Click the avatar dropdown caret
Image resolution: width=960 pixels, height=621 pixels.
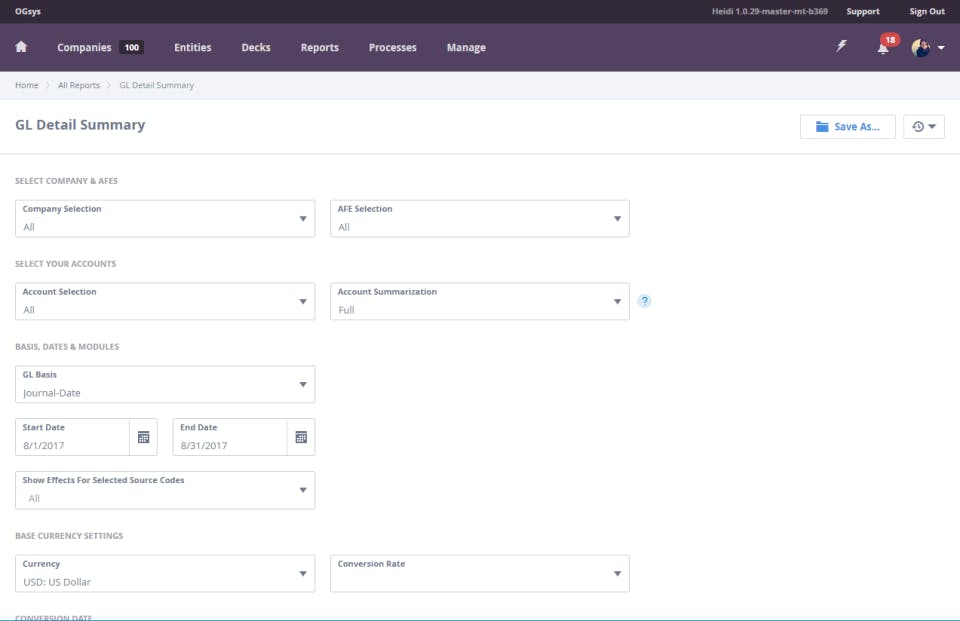pos(941,48)
